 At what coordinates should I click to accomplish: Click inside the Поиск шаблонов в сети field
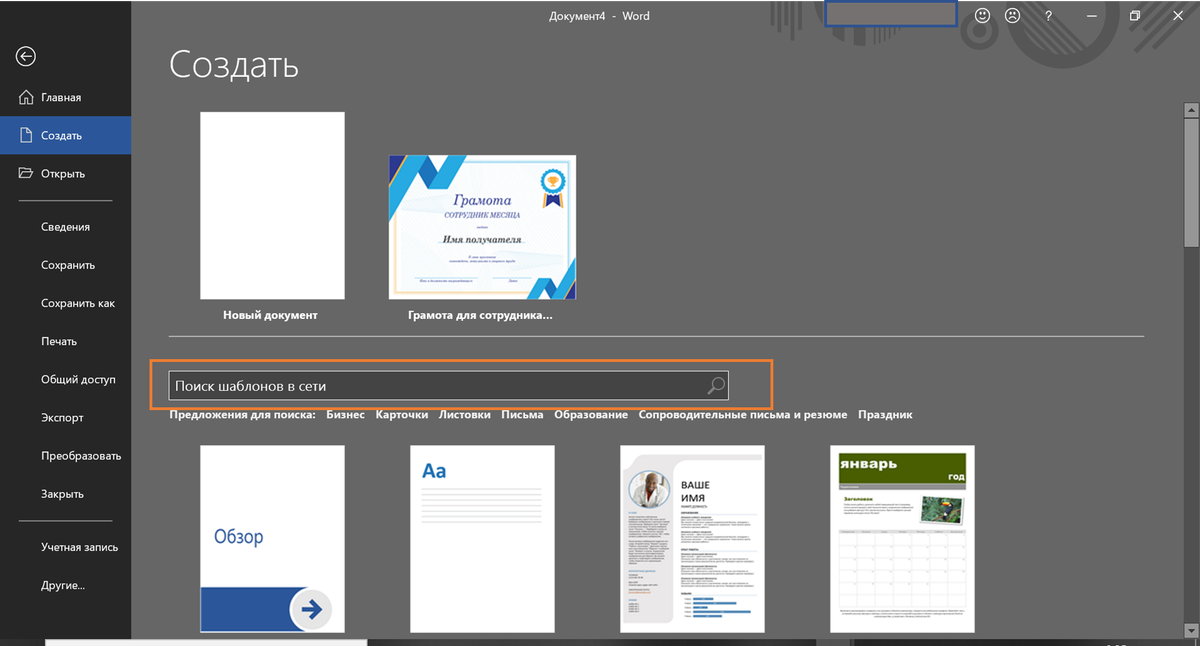tap(440, 384)
